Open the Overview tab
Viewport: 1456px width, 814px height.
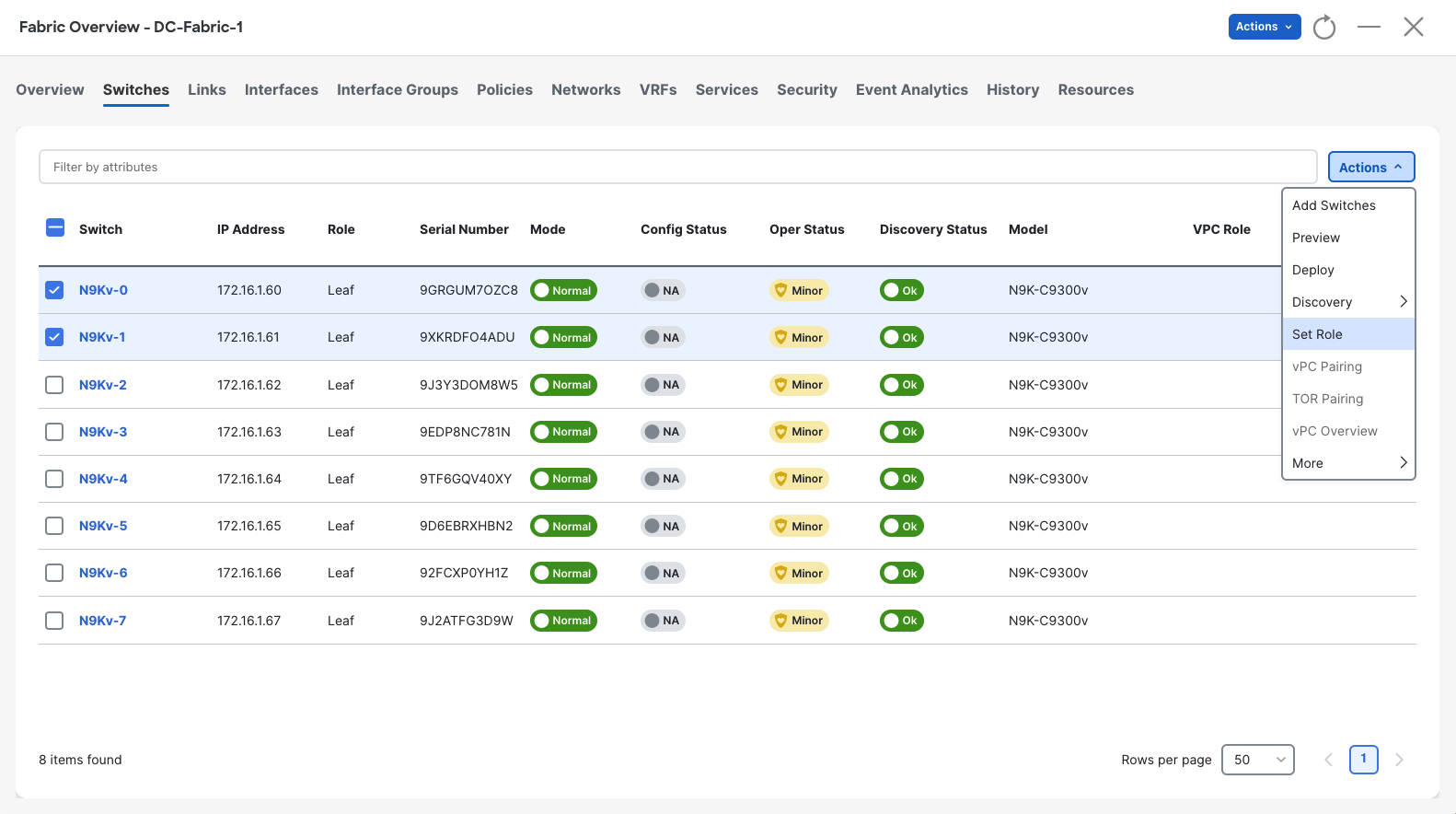50,89
